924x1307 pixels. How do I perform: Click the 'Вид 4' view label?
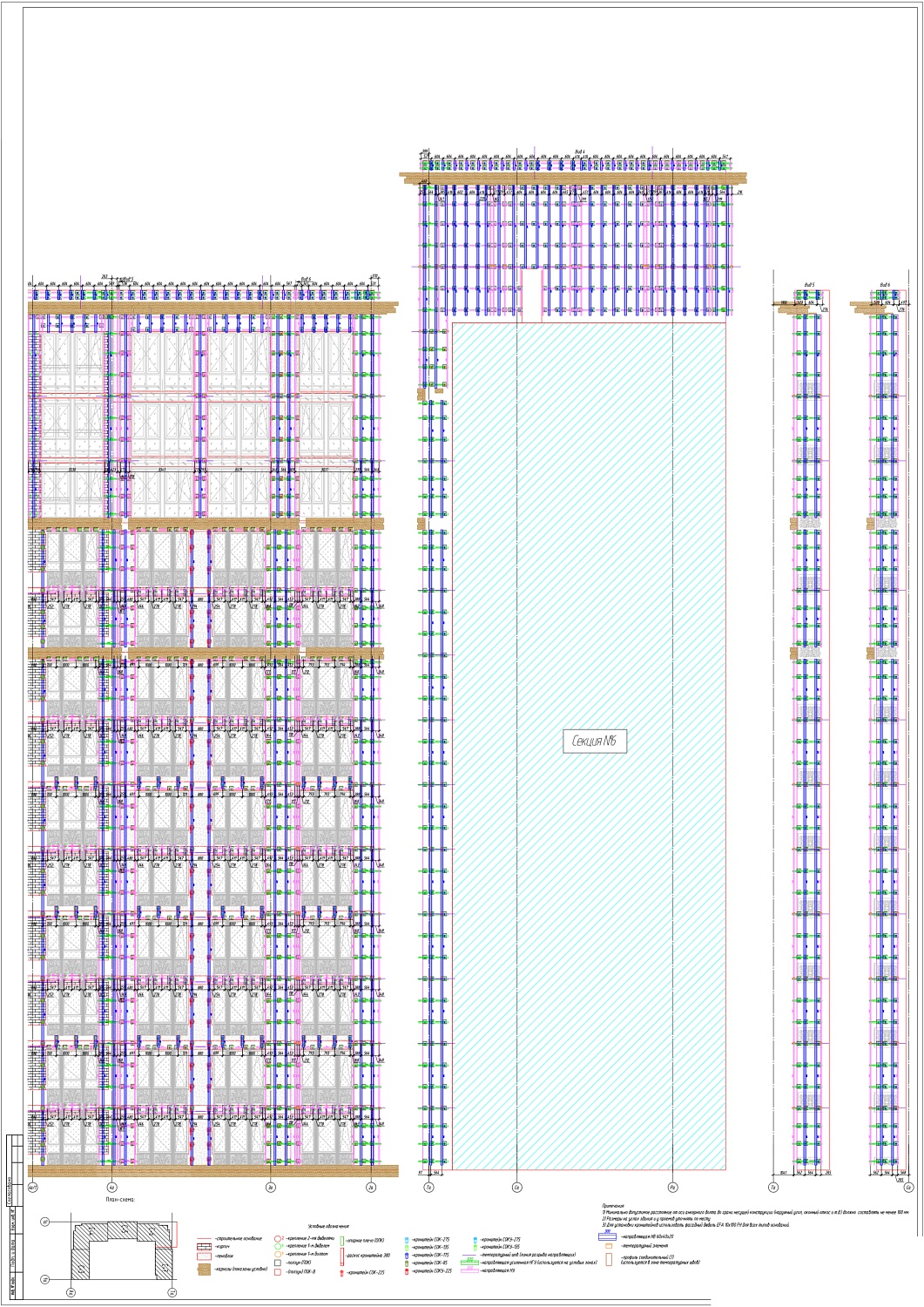tap(580, 151)
